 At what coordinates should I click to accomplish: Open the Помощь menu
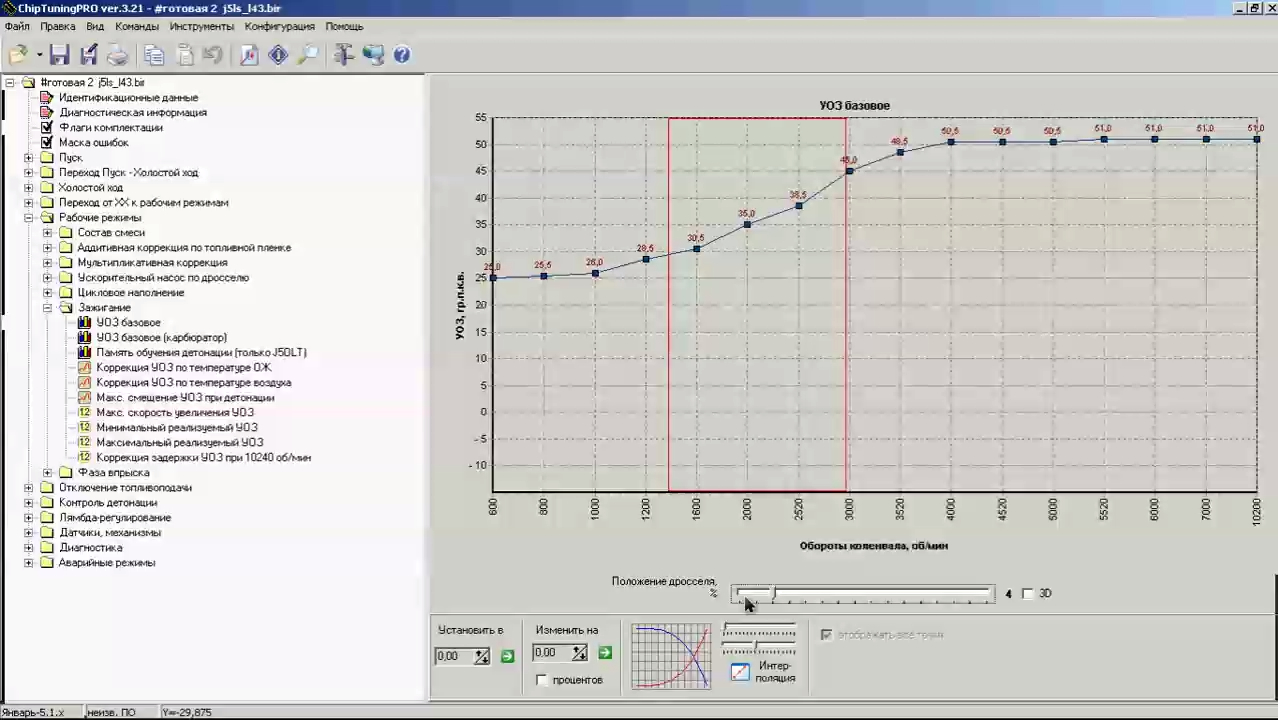coord(344,26)
